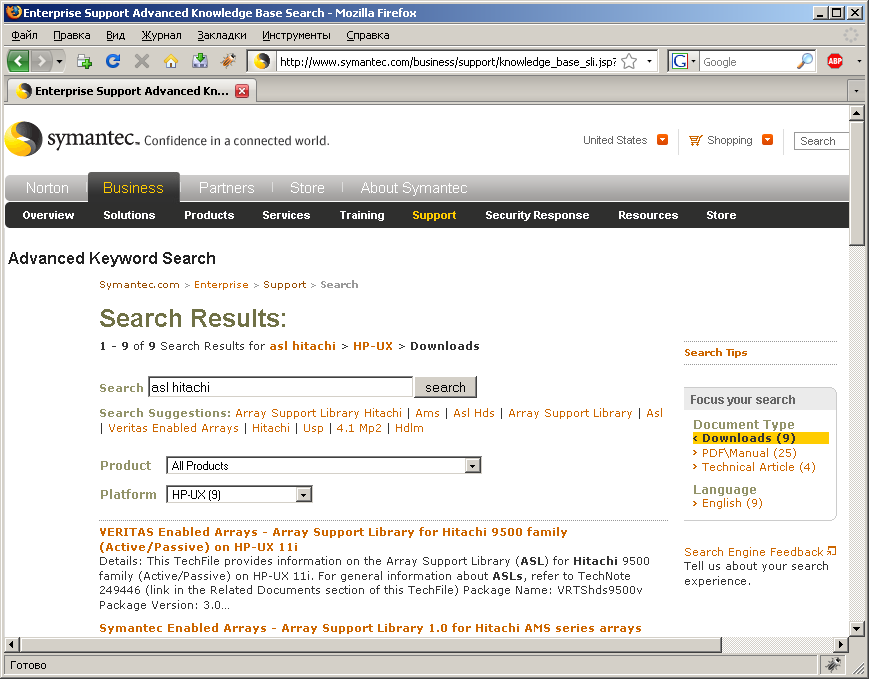
Task: Open the About Symantec tab
Action: pos(413,188)
